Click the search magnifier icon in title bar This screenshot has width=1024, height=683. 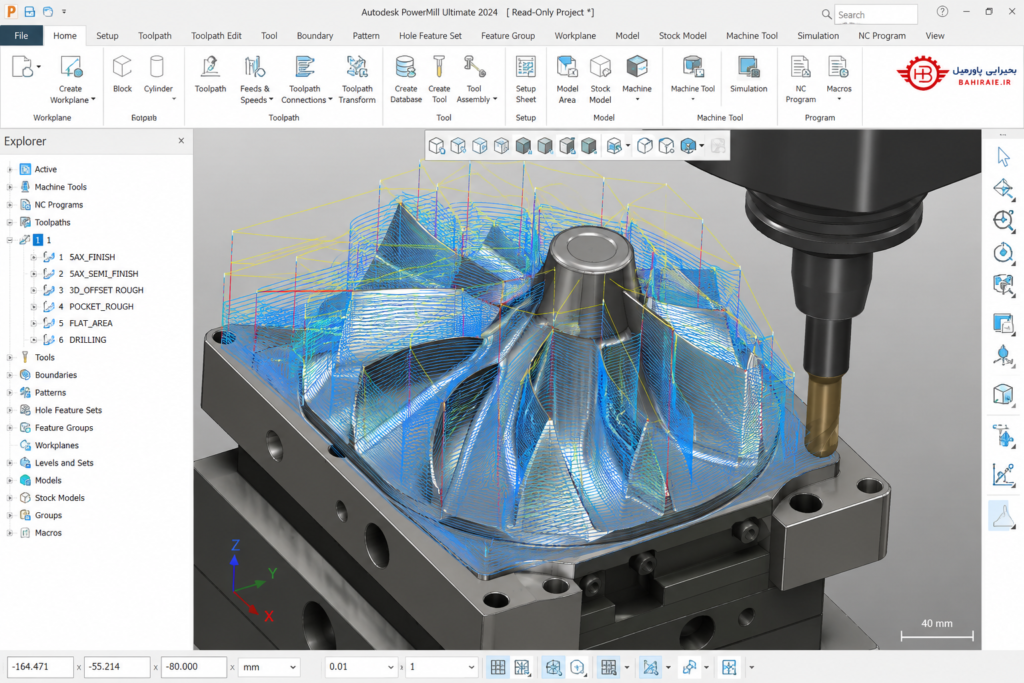click(827, 14)
